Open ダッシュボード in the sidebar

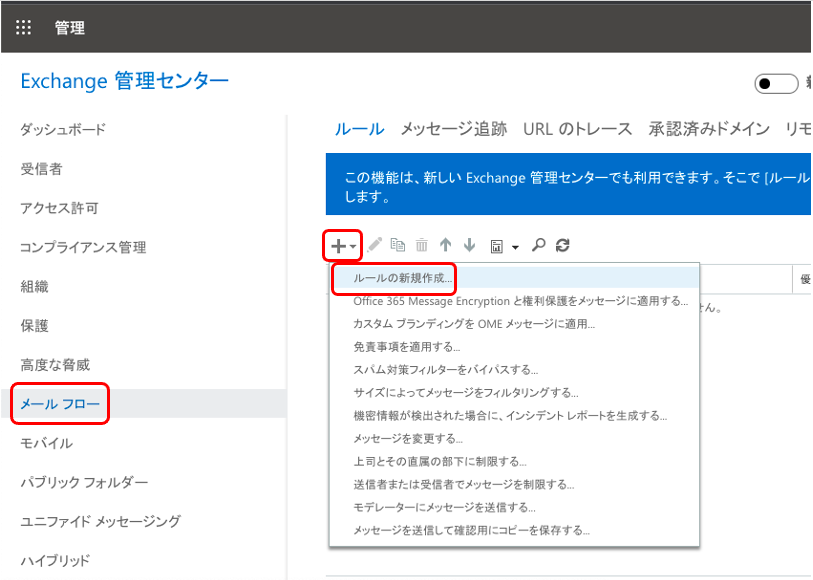[63, 129]
